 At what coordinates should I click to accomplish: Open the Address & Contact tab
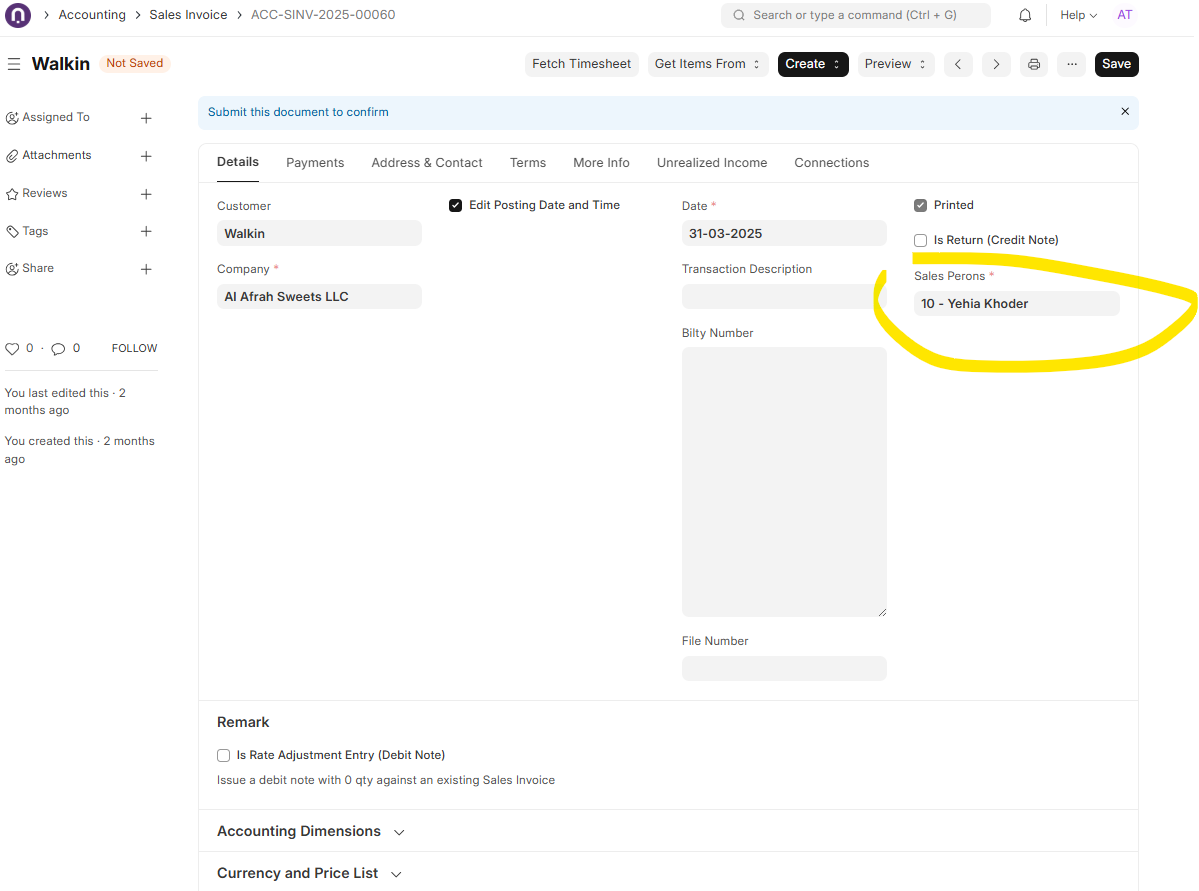(x=427, y=163)
